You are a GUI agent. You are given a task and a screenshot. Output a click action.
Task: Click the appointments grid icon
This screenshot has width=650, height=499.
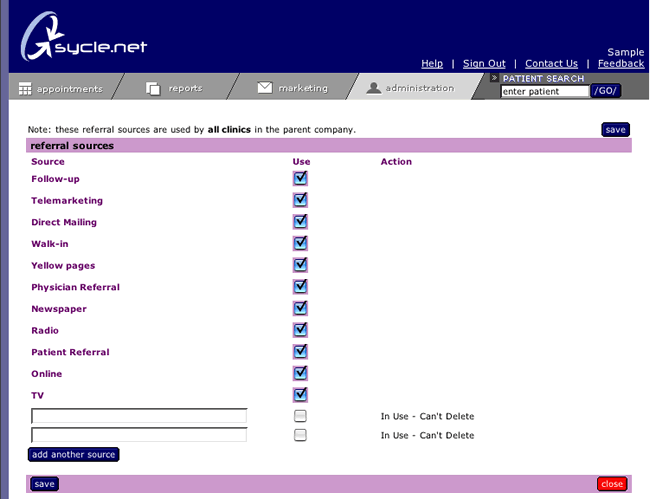click(25, 88)
